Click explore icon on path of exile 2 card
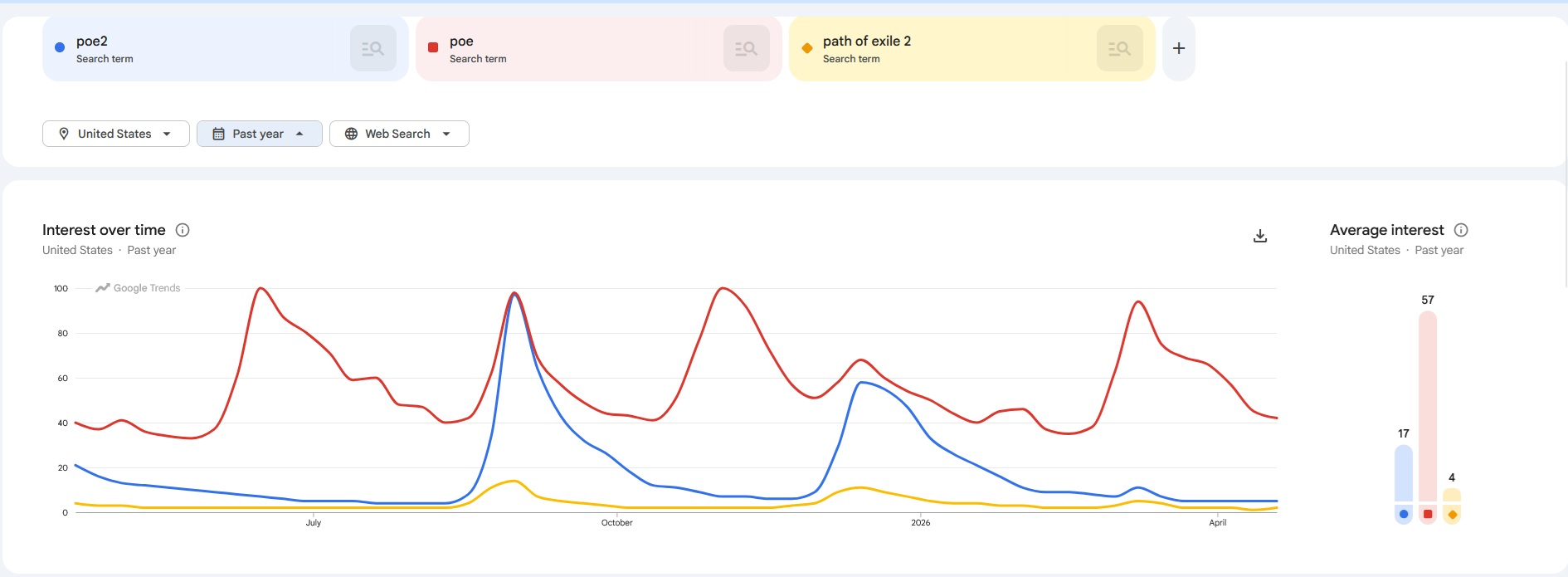This screenshot has width=1568, height=577. coord(1119,48)
